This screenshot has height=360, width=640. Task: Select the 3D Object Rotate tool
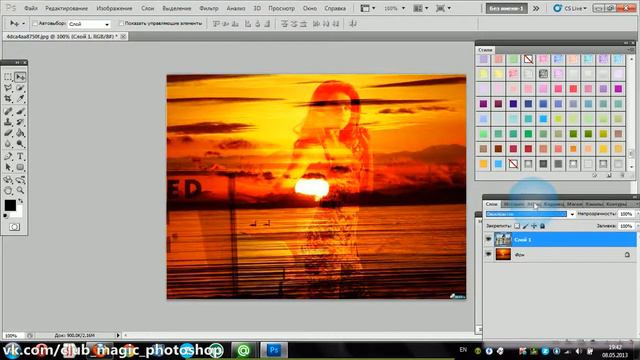(8, 180)
